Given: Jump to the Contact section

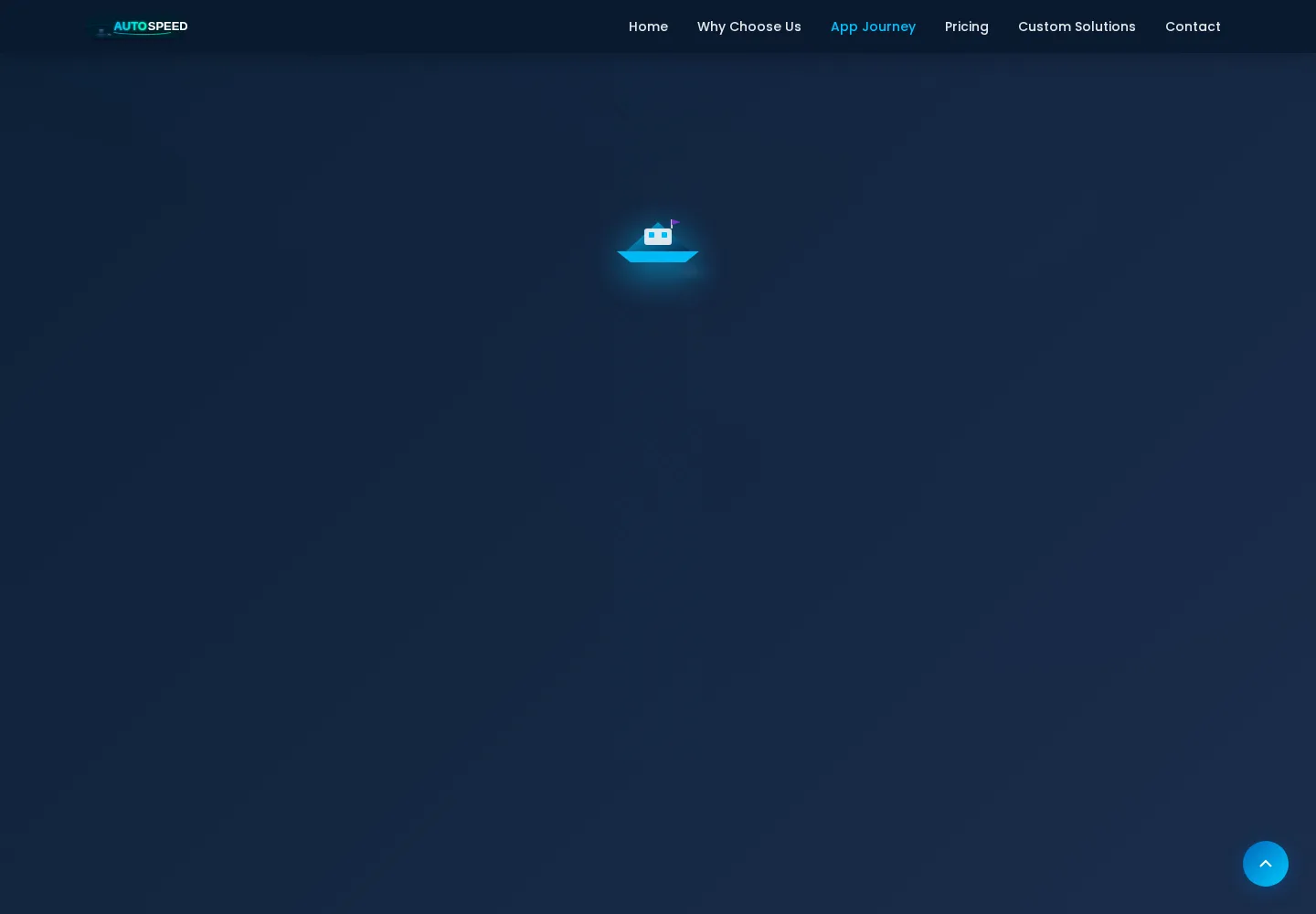Looking at the screenshot, I should (1193, 27).
